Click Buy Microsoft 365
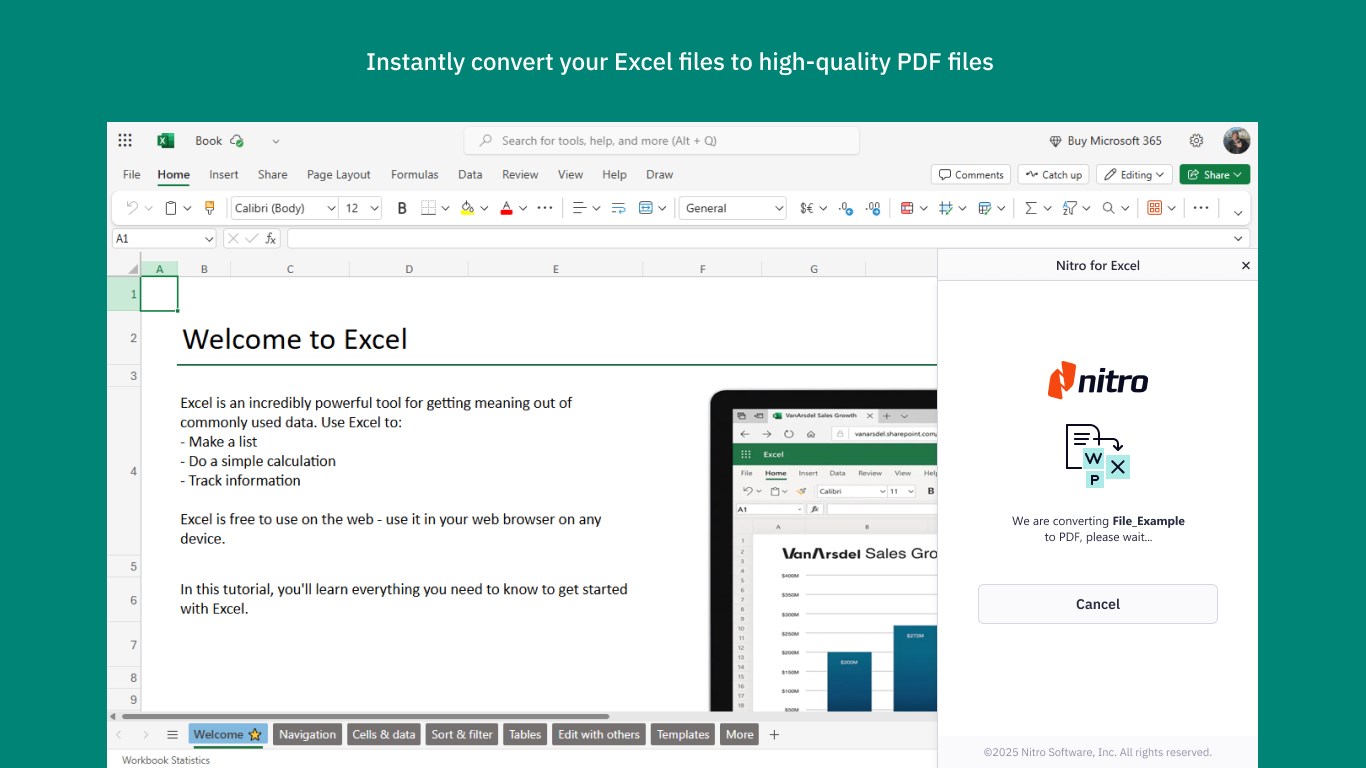The height and width of the screenshot is (768, 1366). point(1105,141)
